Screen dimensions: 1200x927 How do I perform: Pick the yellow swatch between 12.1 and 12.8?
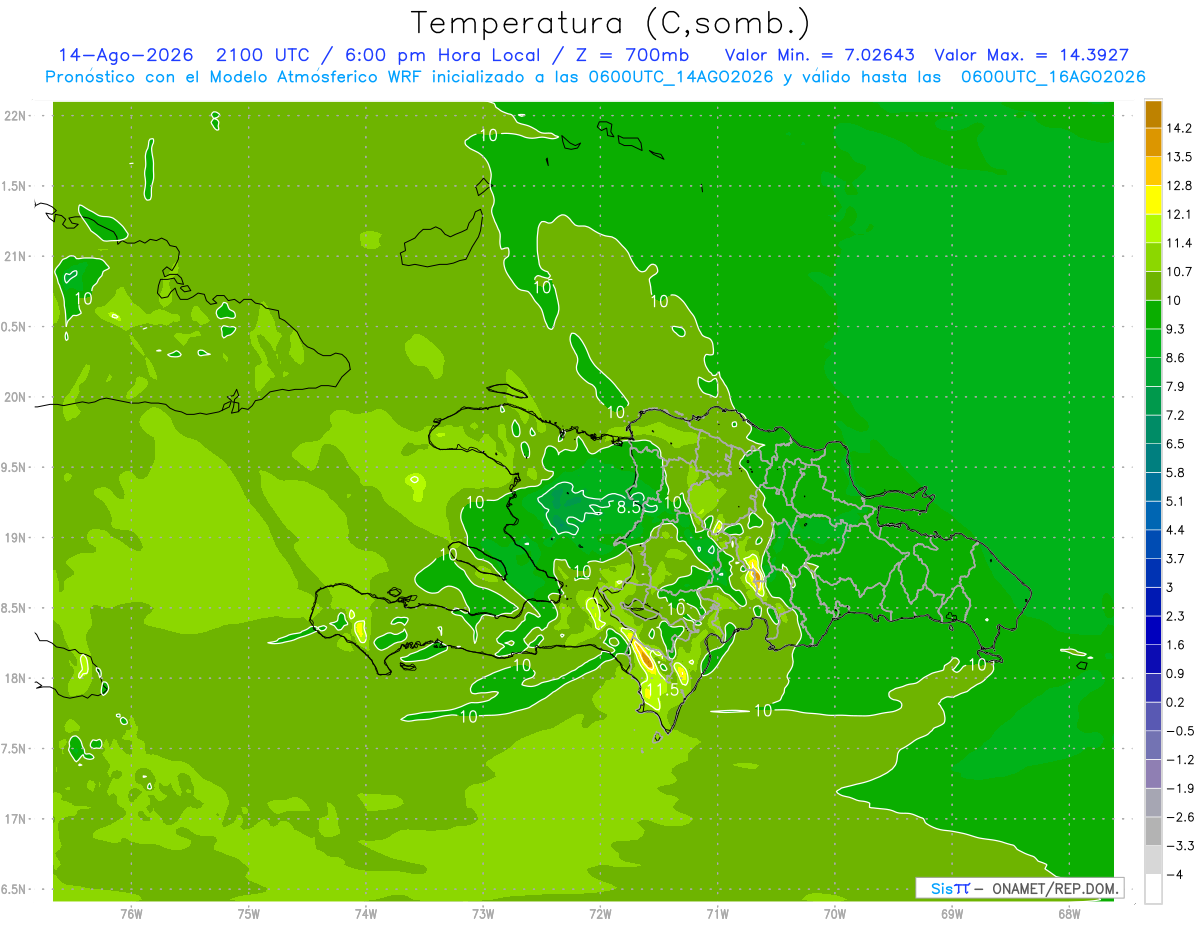tap(1153, 200)
